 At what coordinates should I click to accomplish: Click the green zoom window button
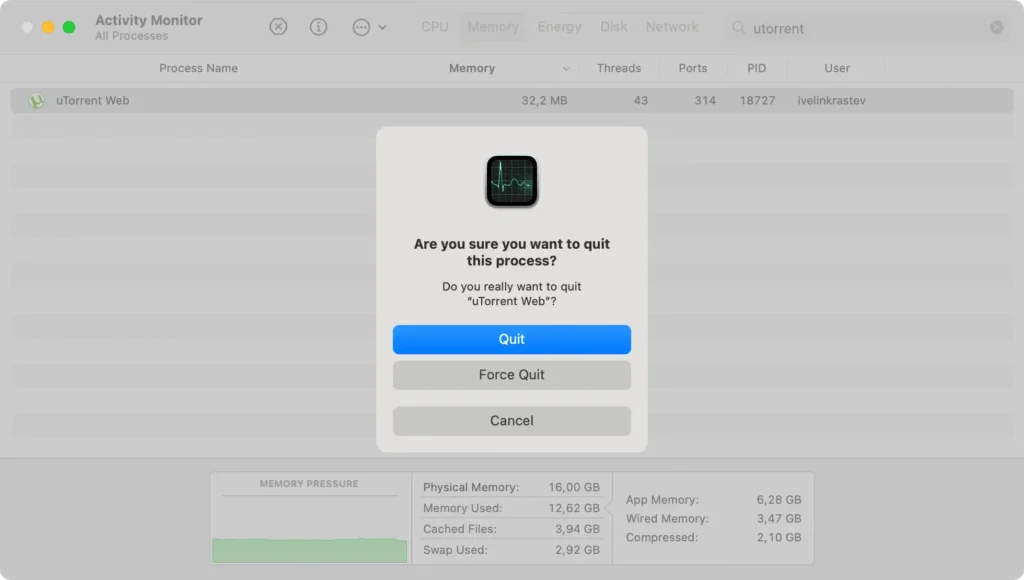pyautogui.click(x=69, y=27)
